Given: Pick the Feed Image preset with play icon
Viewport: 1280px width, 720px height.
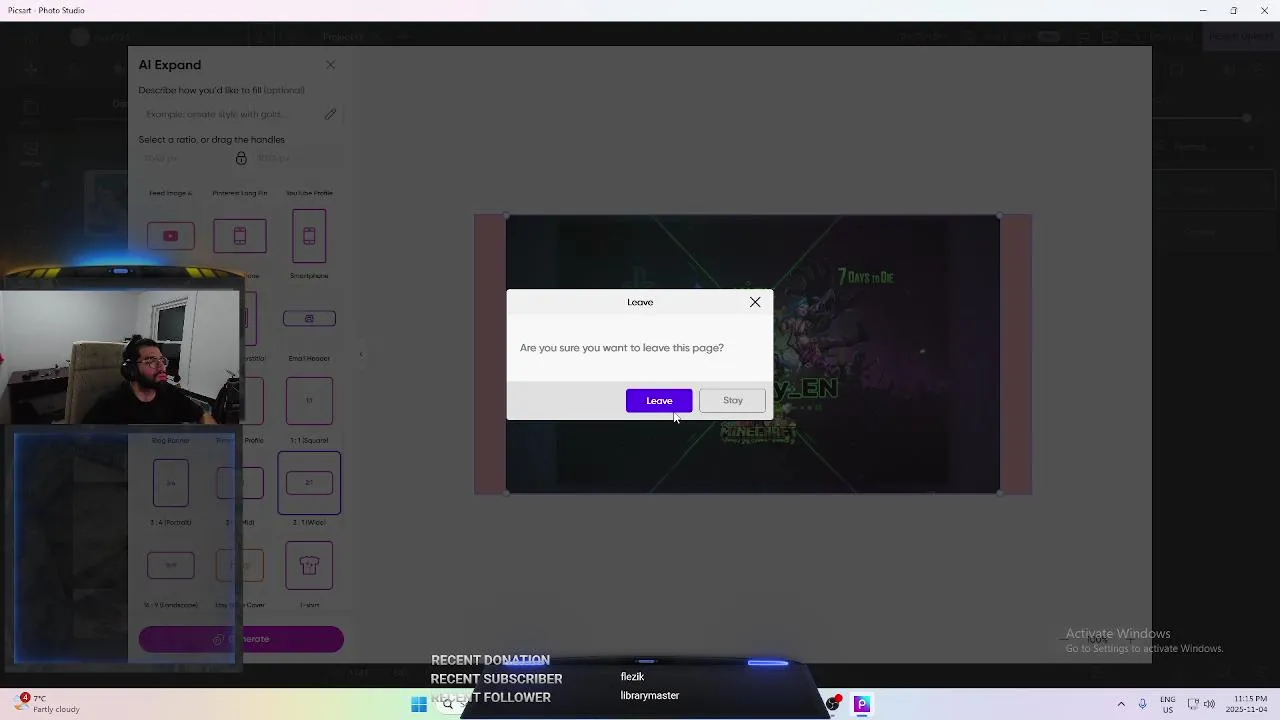Looking at the screenshot, I should pos(170,236).
